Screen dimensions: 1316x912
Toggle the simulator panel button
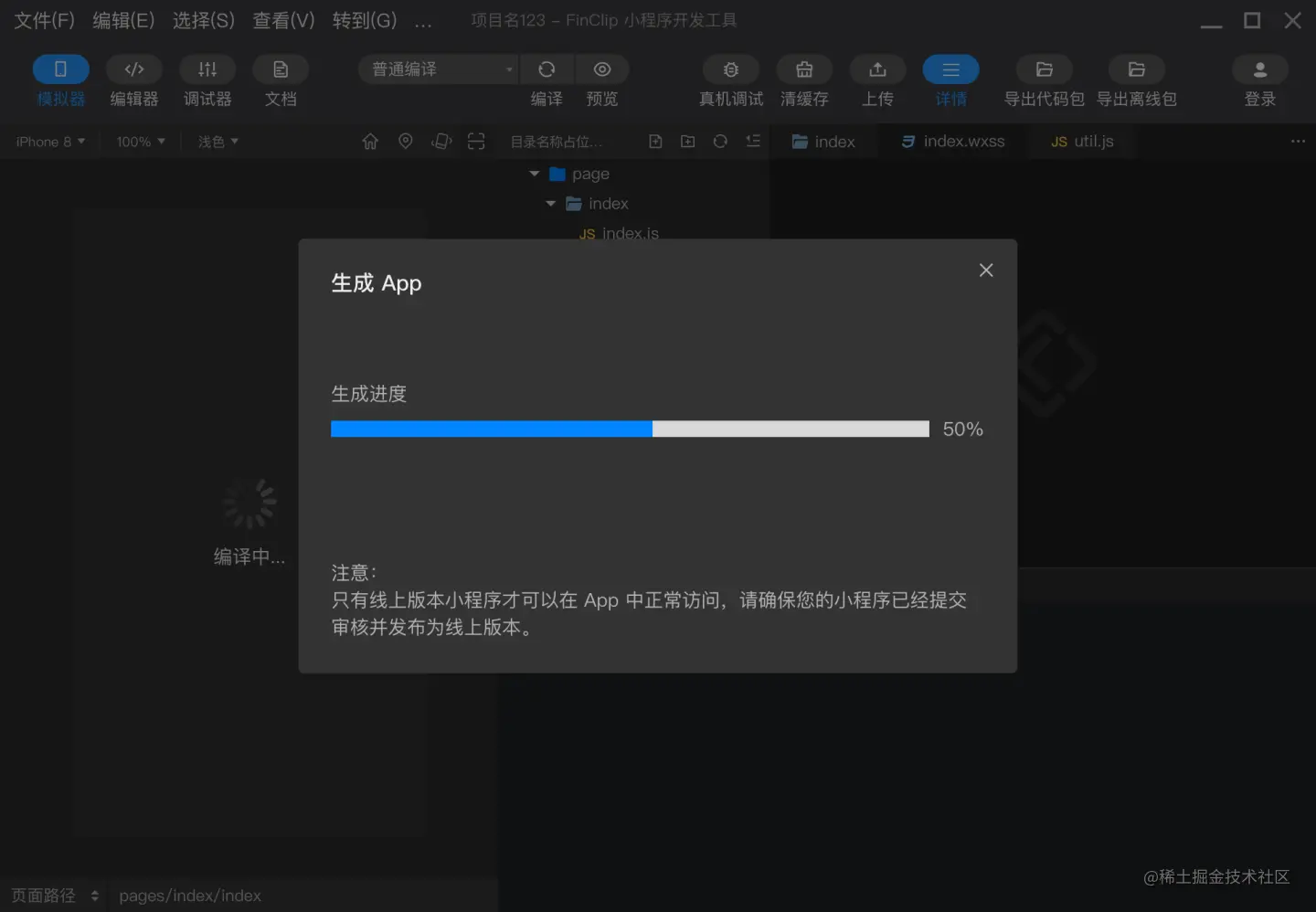tap(60, 69)
